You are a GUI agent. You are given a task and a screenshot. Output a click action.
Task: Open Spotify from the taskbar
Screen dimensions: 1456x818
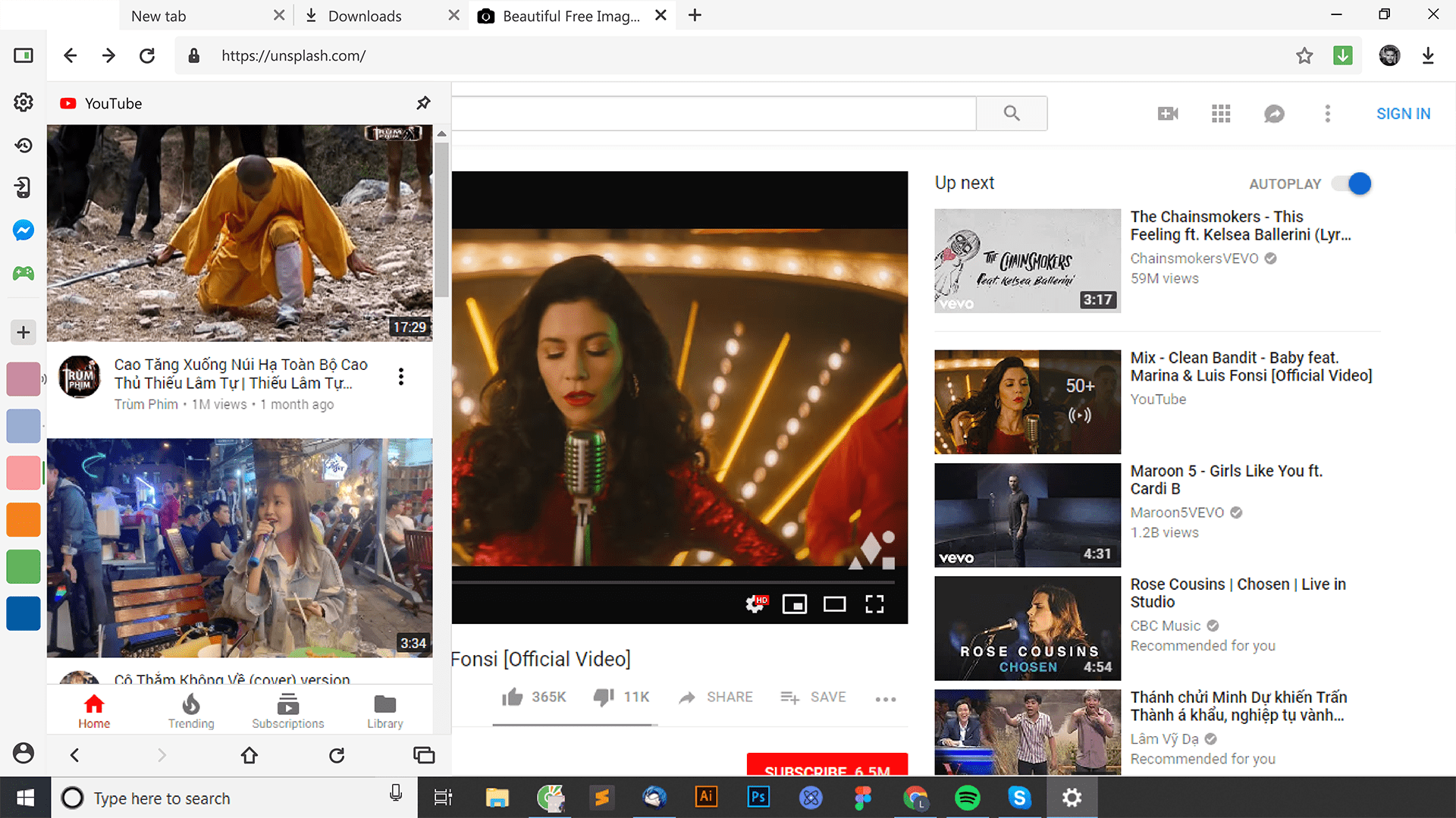click(x=968, y=798)
